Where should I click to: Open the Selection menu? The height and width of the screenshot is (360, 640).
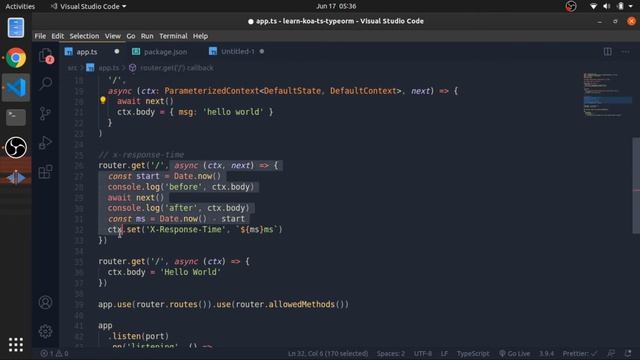tap(84, 36)
